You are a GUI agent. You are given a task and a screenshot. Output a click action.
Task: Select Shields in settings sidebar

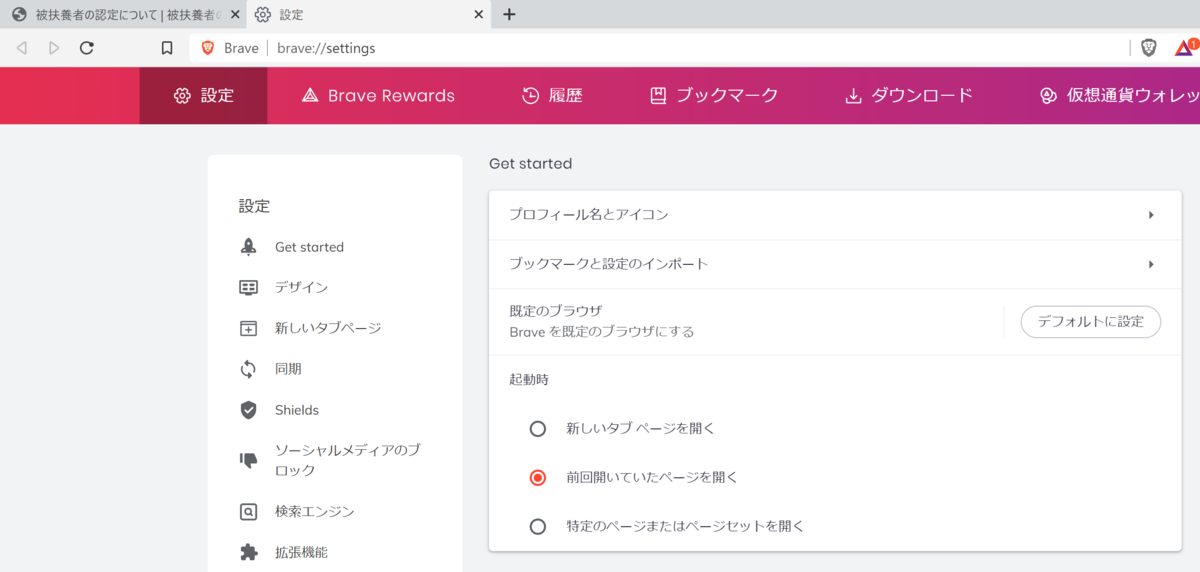(x=297, y=410)
